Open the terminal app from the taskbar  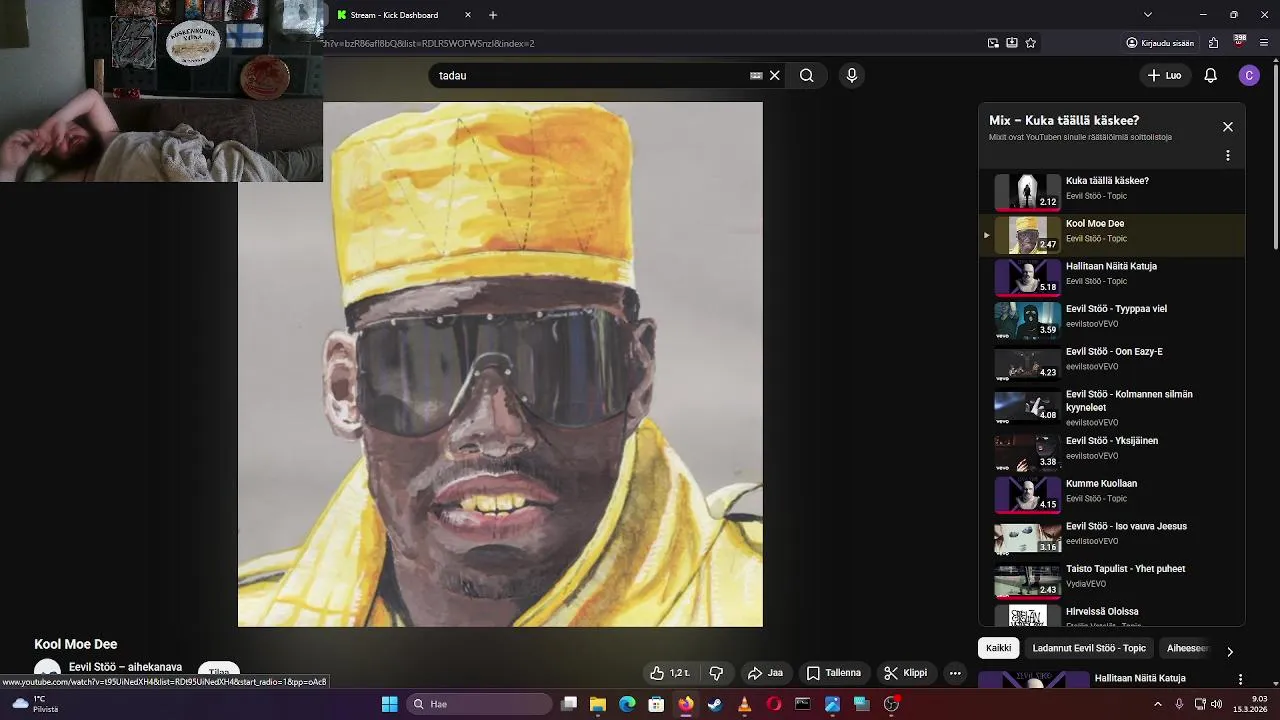[803, 704]
